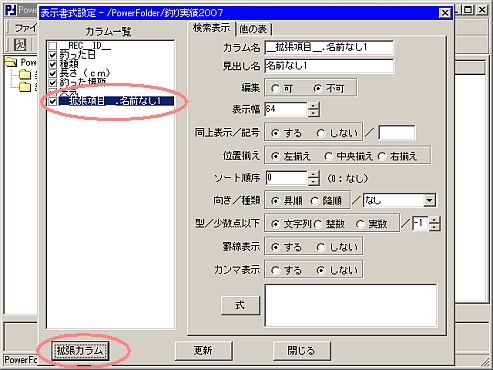Toggle the 釣った場所 column checkbox
493x370 pixels.
click(53, 82)
